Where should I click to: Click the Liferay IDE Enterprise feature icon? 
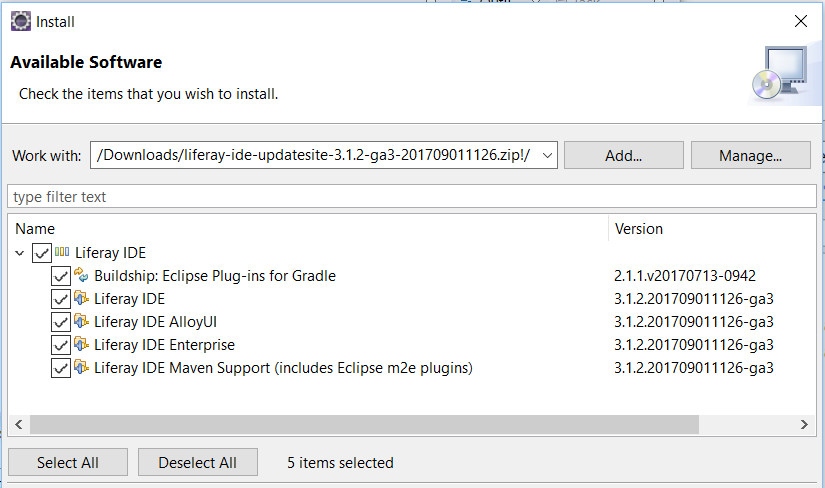coord(81,344)
